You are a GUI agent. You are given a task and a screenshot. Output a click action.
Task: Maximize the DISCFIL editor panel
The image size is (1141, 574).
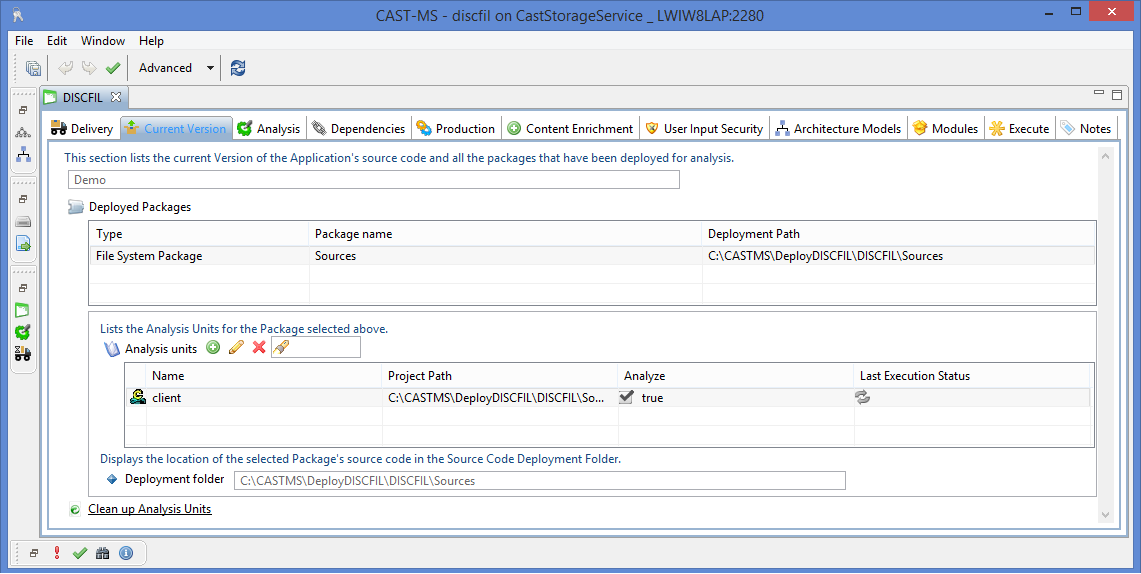point(1115,95)
